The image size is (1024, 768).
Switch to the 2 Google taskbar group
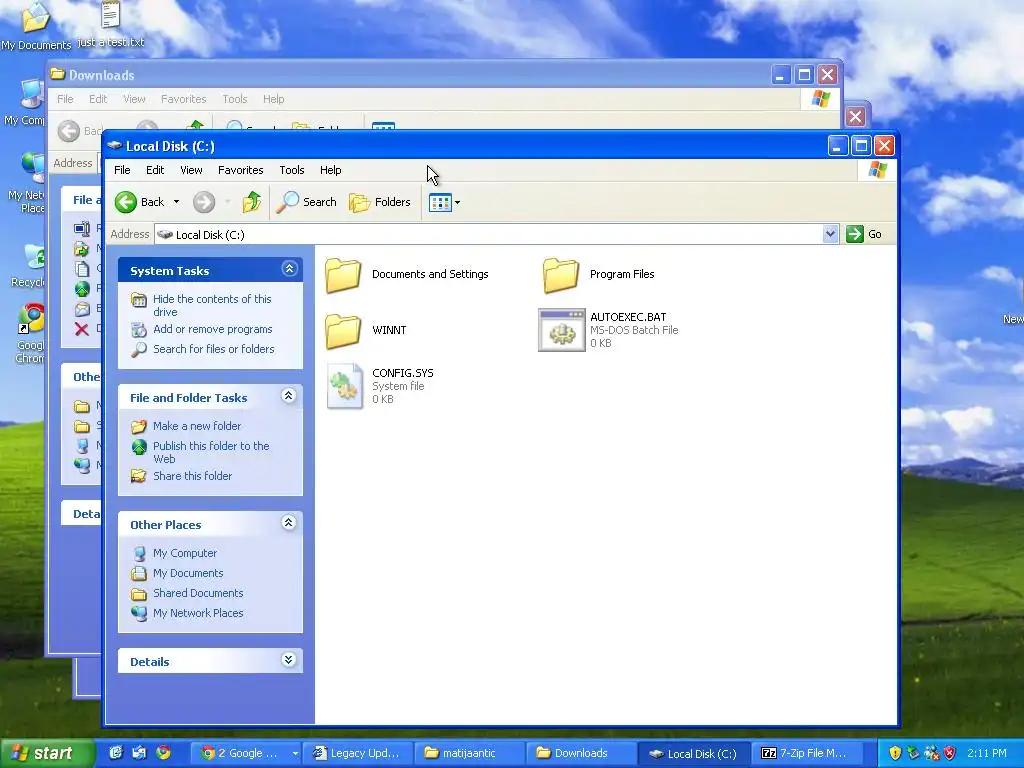248,753
